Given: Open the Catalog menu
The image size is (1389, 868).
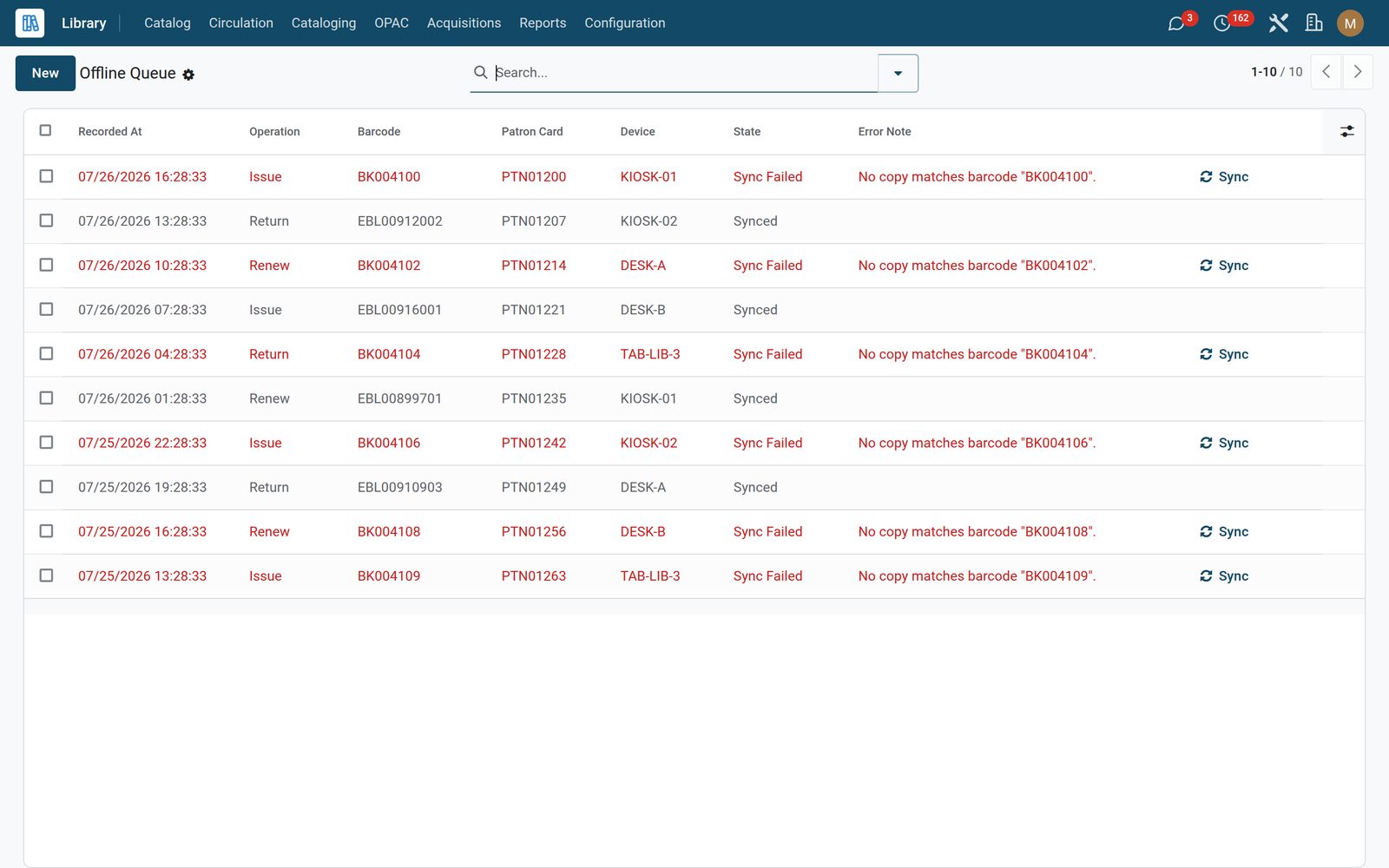Looking at the screenshot, I should tap(168, 23).
